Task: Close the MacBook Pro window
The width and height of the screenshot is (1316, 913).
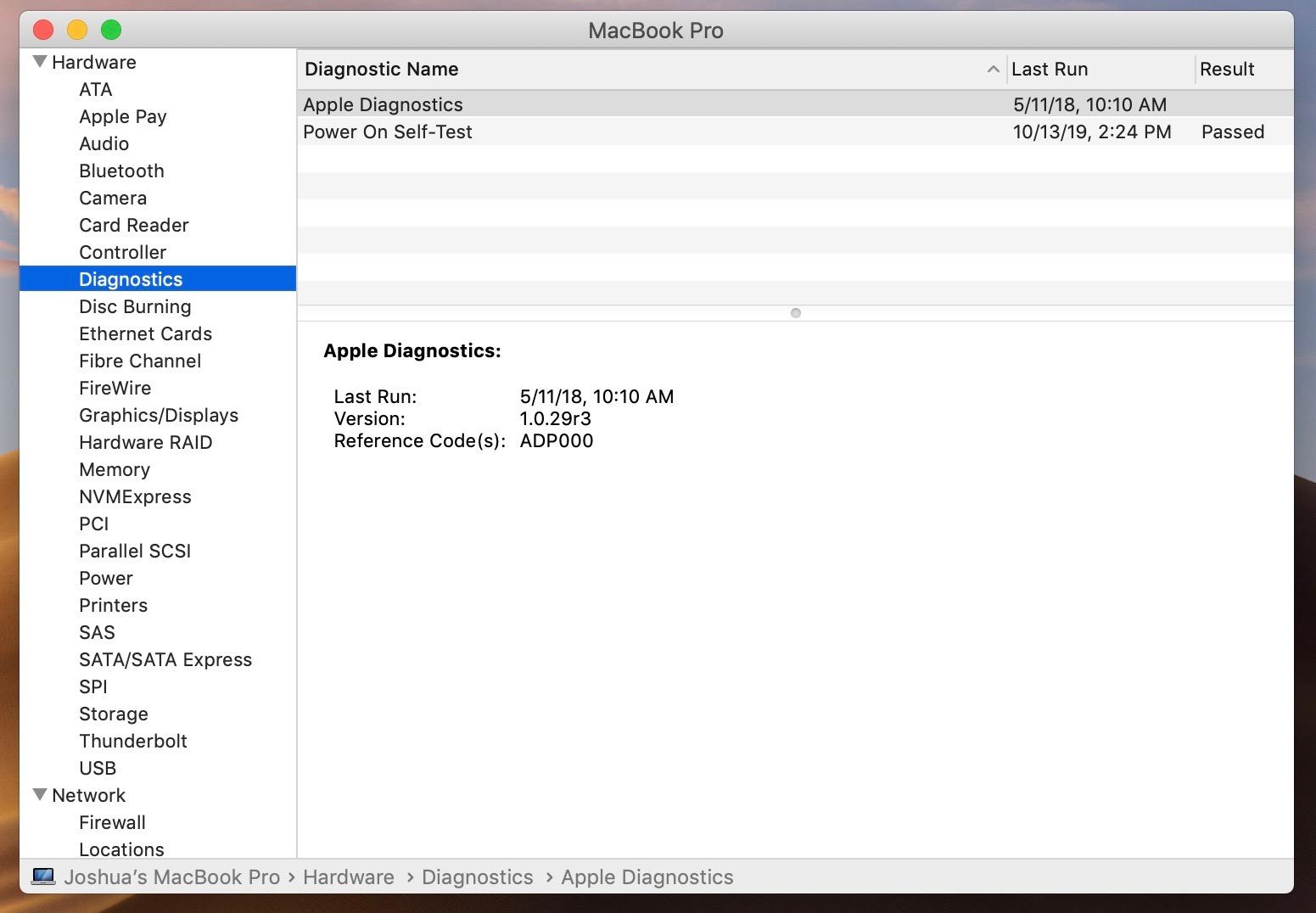Action: click(x=43, y=31)
